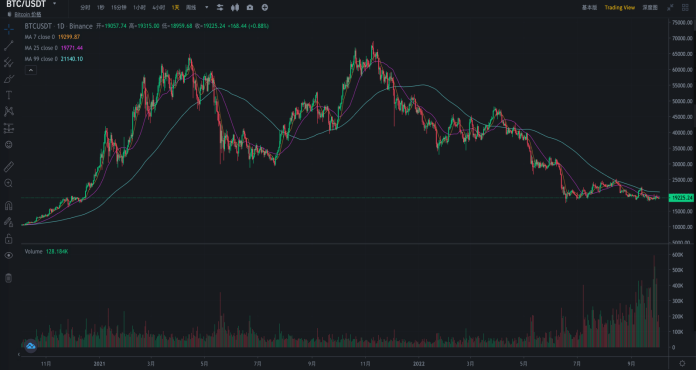Select the 4小时 interval
The width and height of the screenshot is (697, 370).
[159, 8]
